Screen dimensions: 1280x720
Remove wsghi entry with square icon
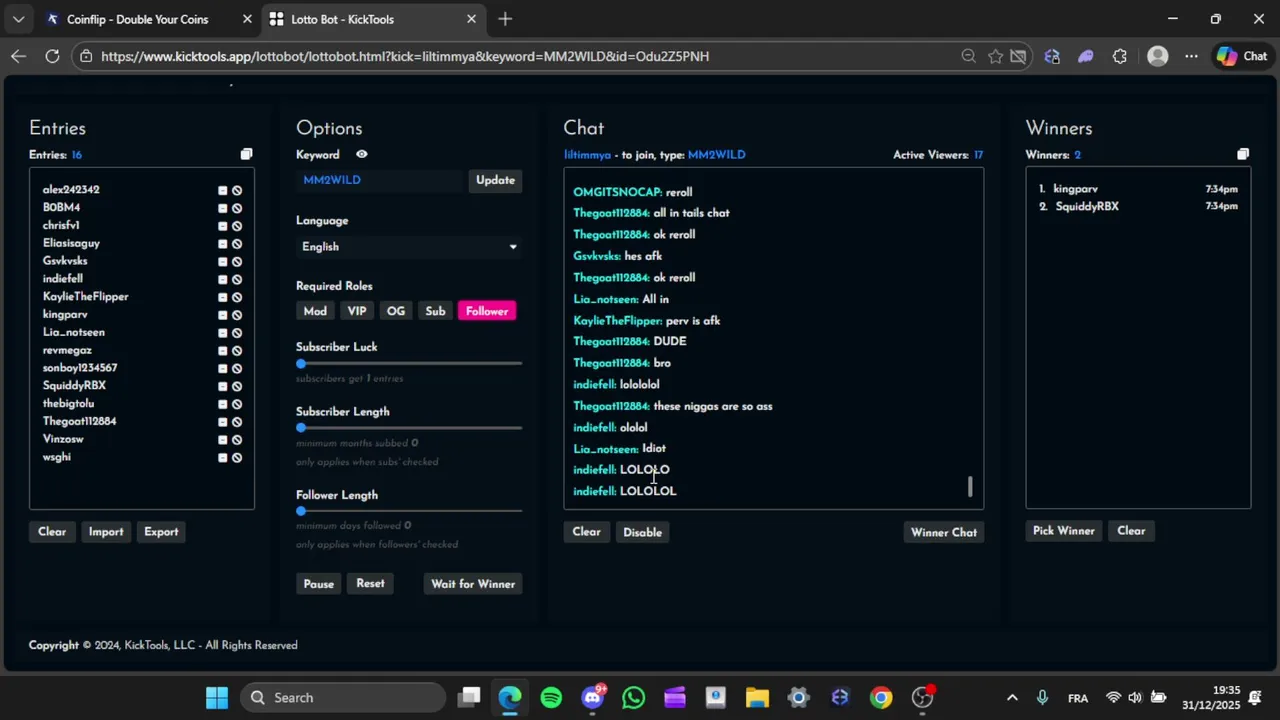[223, 458]
